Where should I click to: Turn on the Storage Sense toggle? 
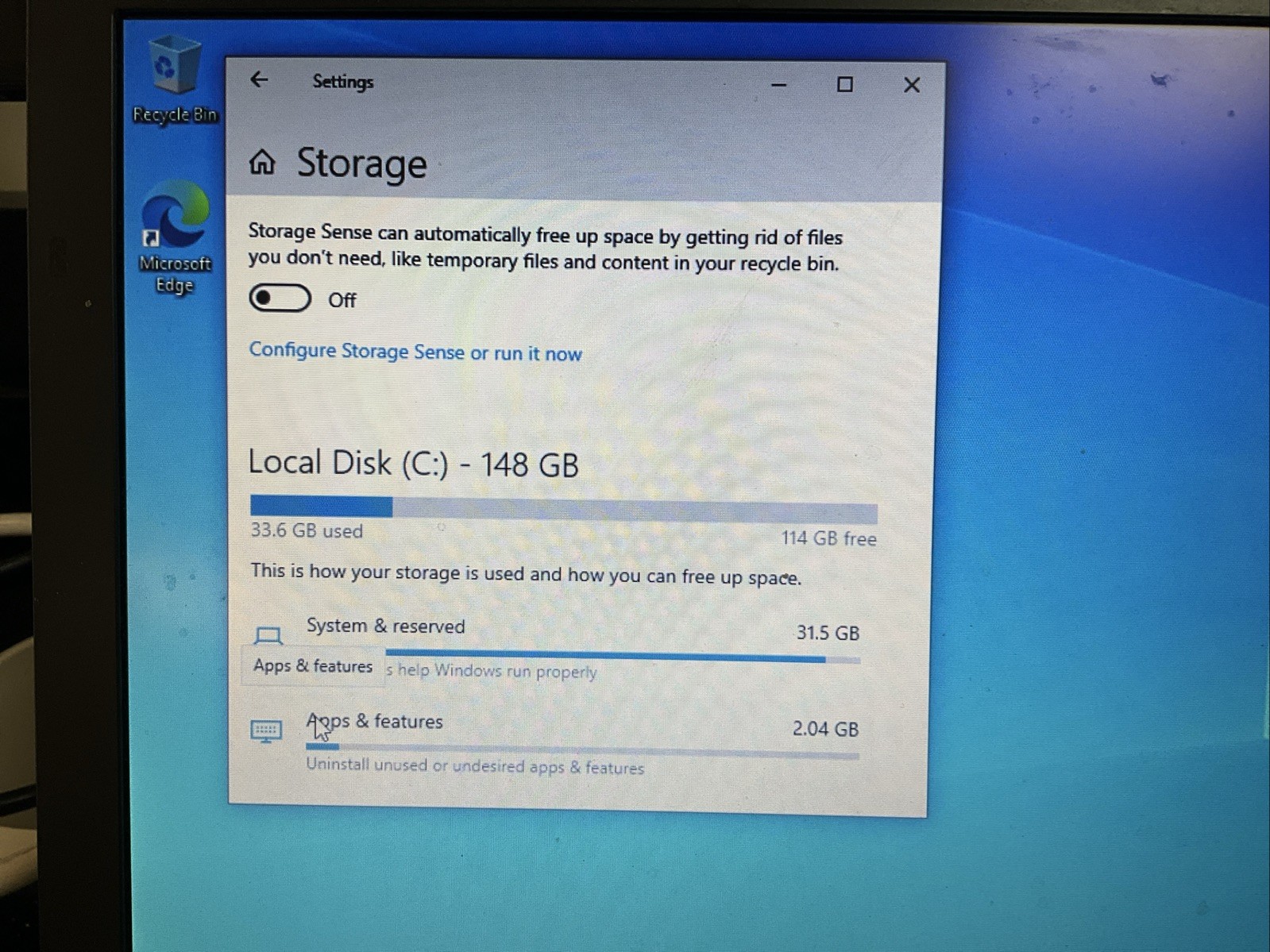(280, 298)
